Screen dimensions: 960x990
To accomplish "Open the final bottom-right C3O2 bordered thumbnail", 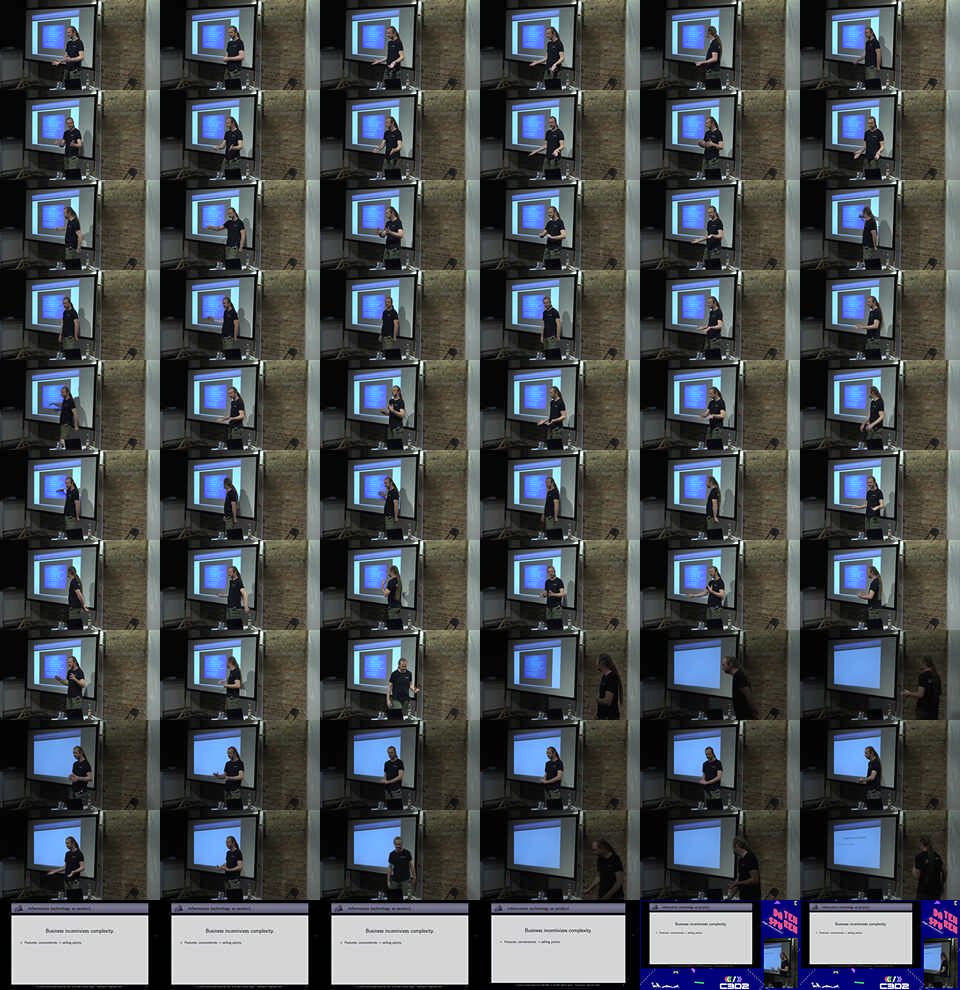I will pyautogui.click(x=880, y=945).
